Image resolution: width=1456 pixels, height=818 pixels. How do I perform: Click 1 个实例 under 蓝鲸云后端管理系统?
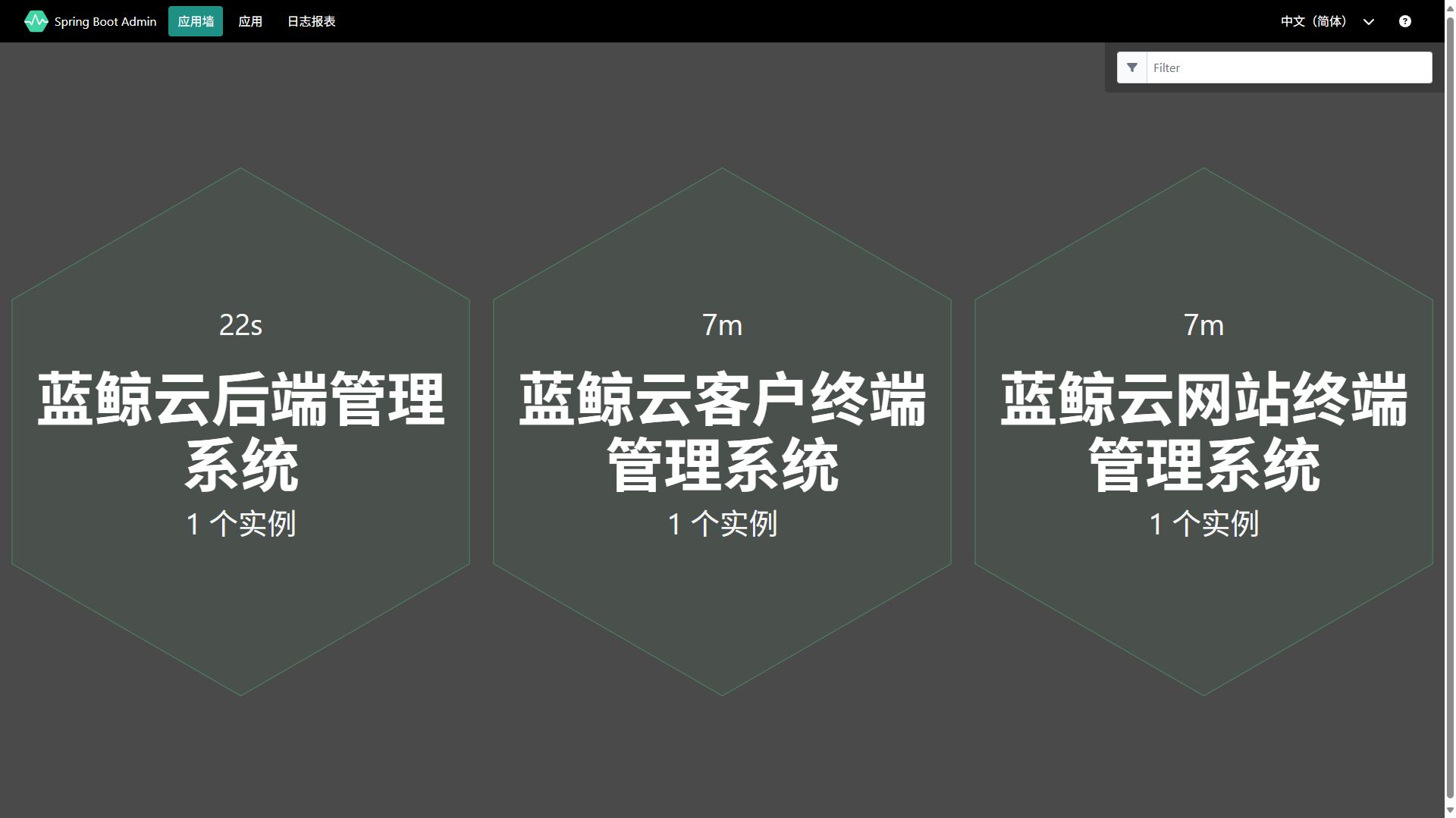pos(240,524)
